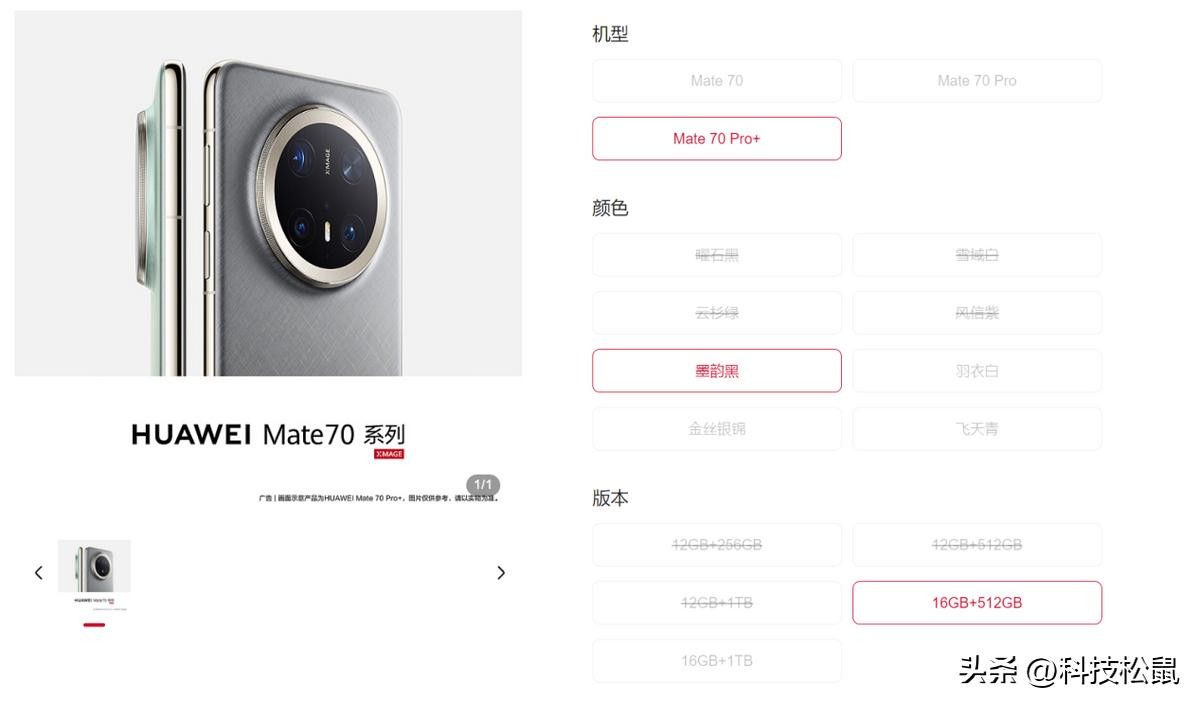Open the main Mate 70 Pro+ product photo
The width and height of the screenshot is (1200, 706).
click(268, 193)
